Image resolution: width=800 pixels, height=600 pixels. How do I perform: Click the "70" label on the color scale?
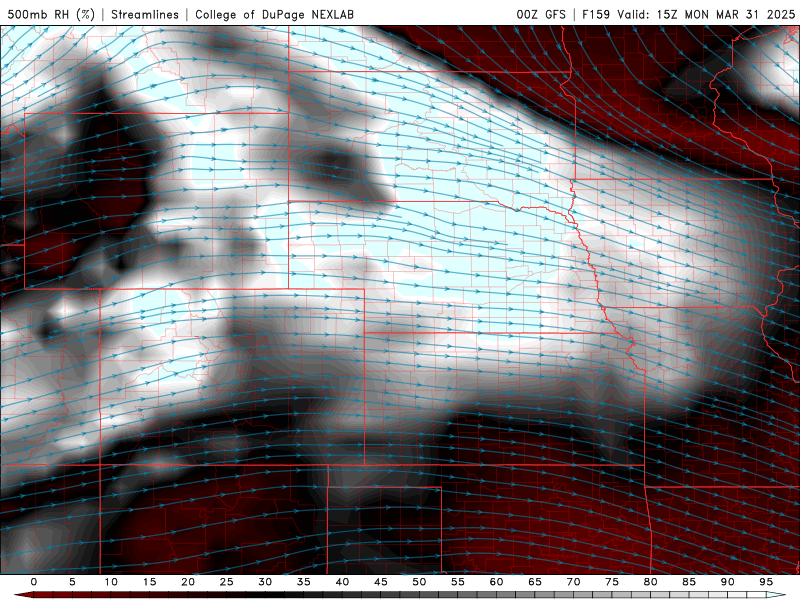point(573,582)
